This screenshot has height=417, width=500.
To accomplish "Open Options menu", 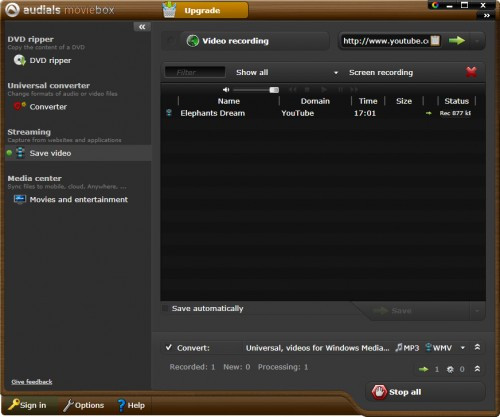I will [x=84, y=405].
